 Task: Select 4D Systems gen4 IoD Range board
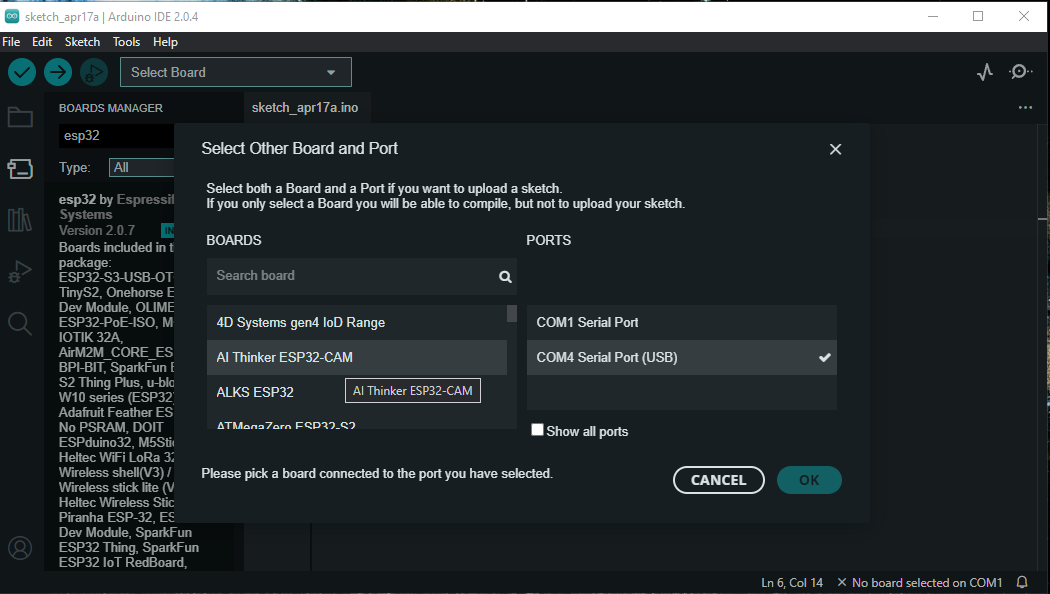pyautogui.click(x=357, y=323)
